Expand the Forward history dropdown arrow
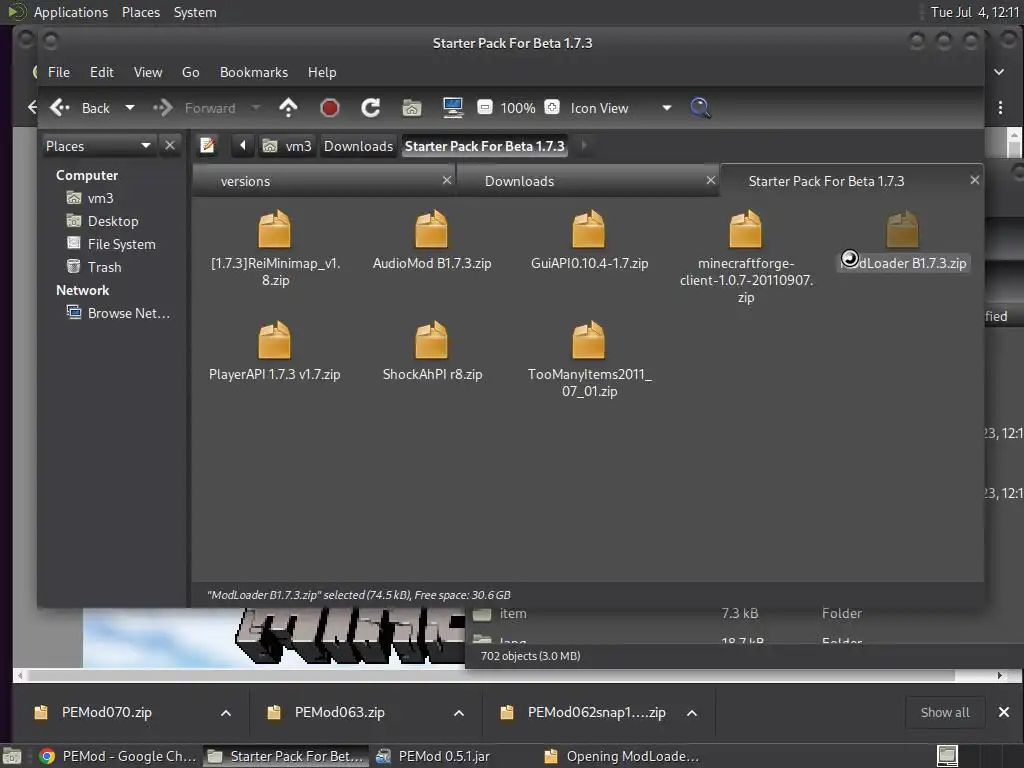Viewport: 1024px width, 768px height. click(256, 108)
